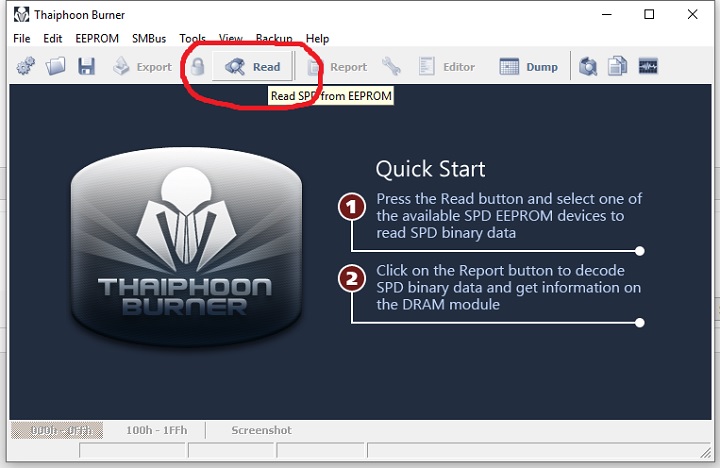This screenshot has height=468, width=720.
Task: Switch to the 000h - 0FFh tab
Action: tap(57, 430)
